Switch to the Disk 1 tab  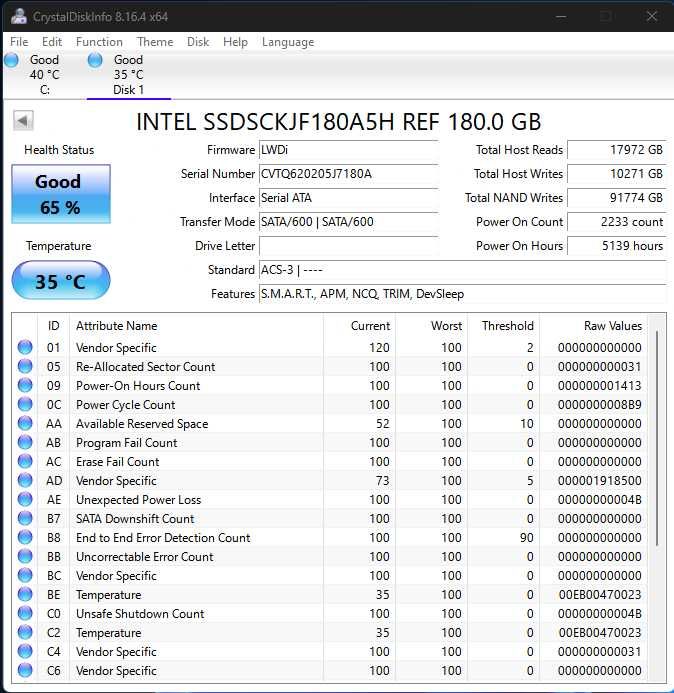tap(129, 75)
